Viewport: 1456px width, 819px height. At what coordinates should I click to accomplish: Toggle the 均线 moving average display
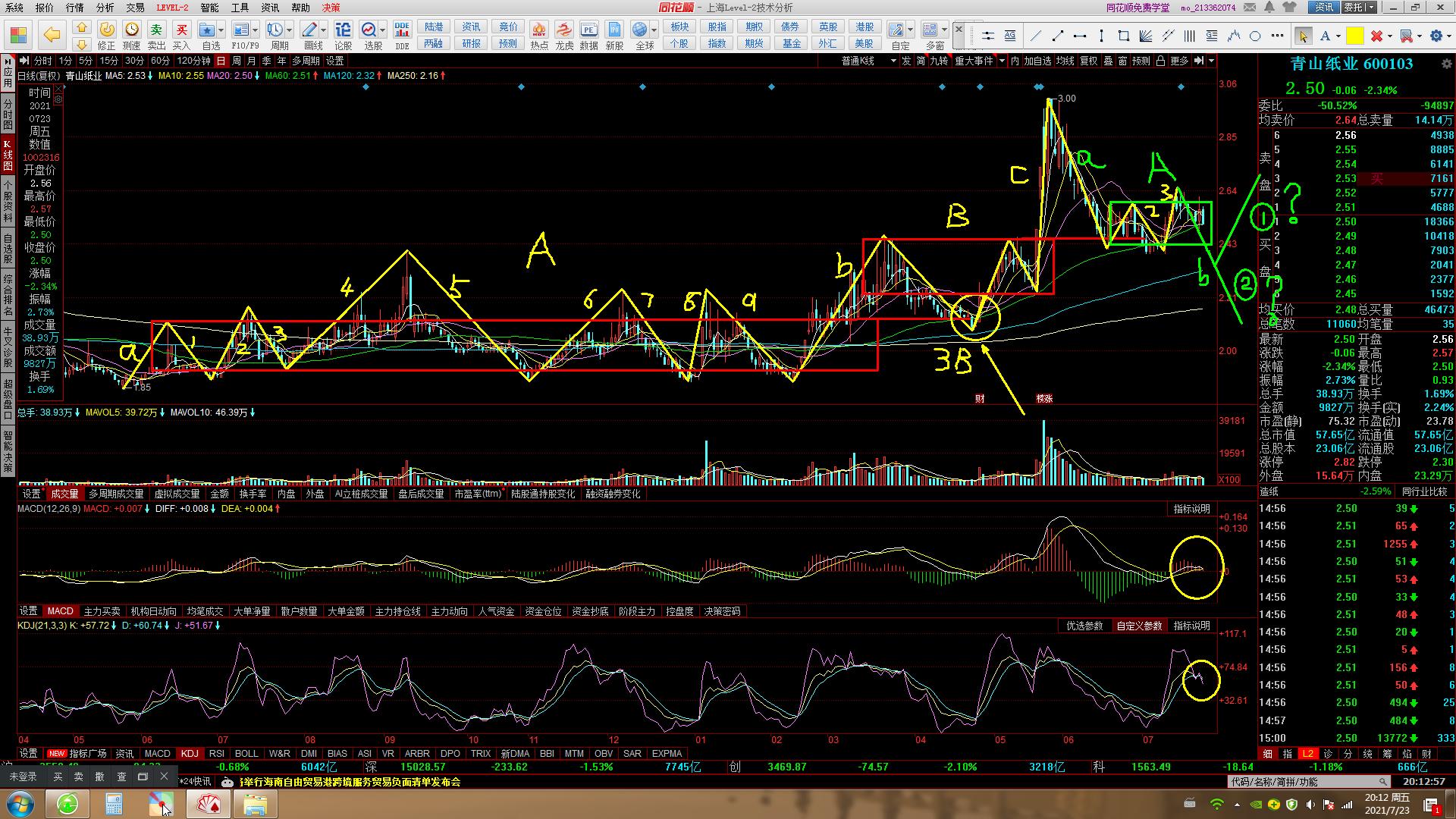pos(1065,61)
